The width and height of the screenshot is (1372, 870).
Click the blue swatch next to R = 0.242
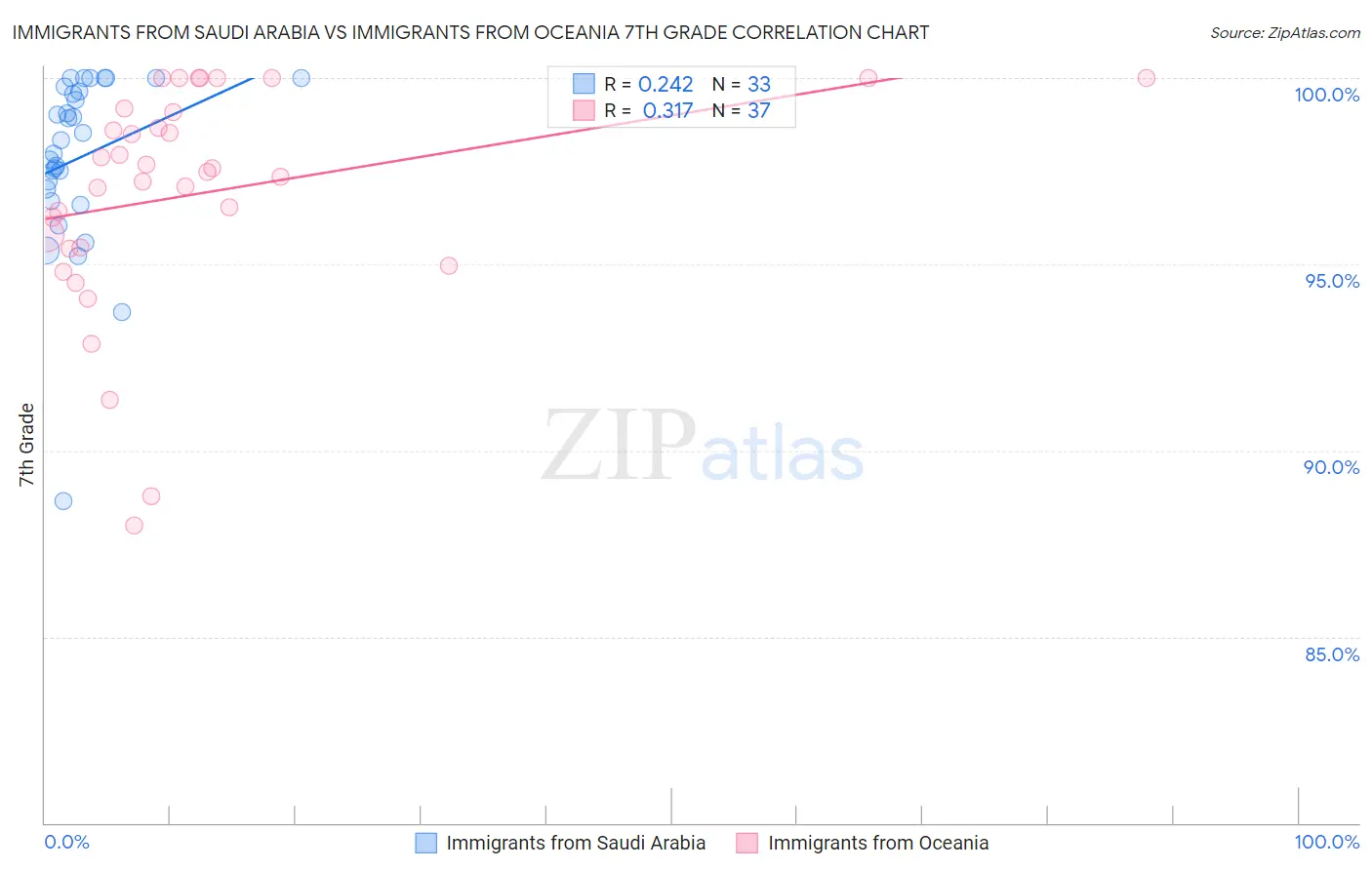click(584, 84)
